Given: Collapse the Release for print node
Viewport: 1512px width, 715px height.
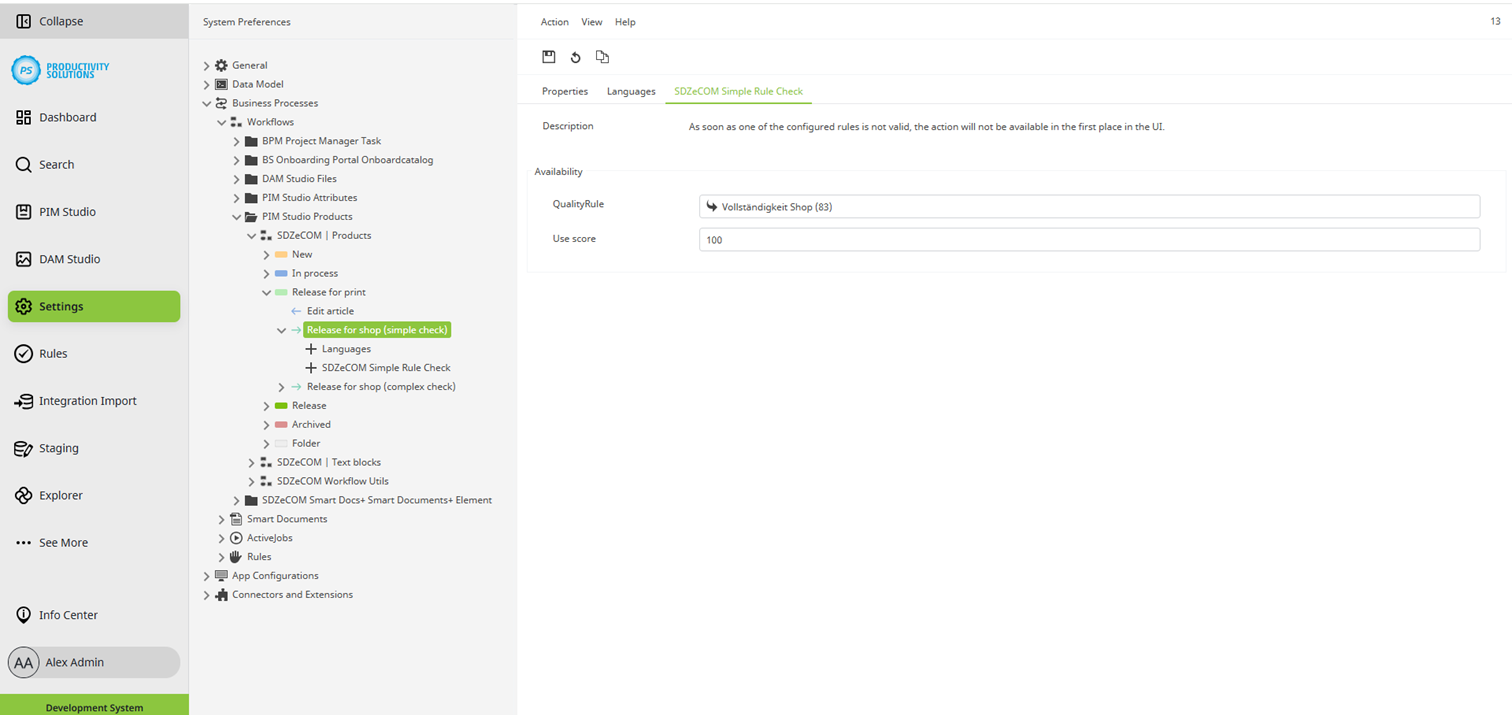Looking at the screenshot, I should 267,293.
